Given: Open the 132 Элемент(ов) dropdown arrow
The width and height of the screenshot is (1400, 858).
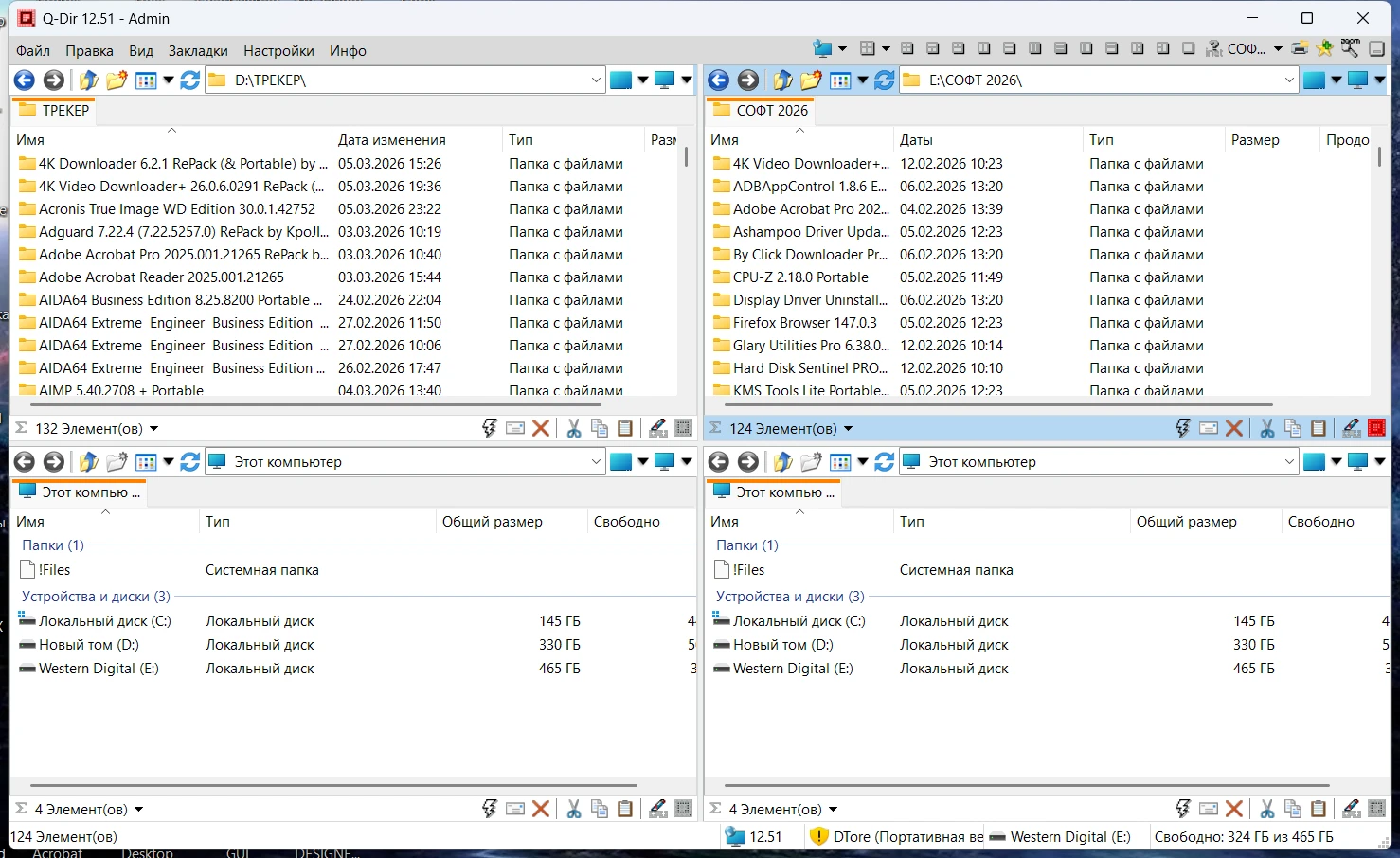Looking at the screenshot, I should (154, 429).
